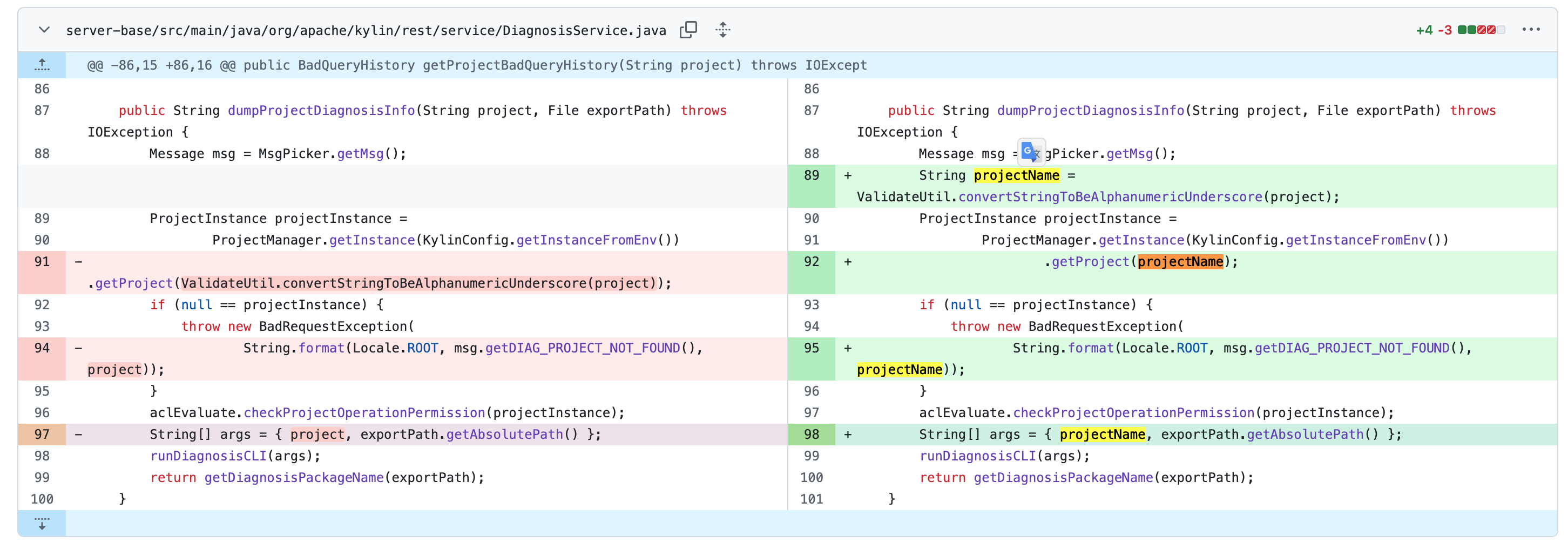Image resolution: width=1568 pixels, height=543 pixels.
Task: Click runDiagnosisCLI(args) on right line 99
Action: coord(1001,456)
